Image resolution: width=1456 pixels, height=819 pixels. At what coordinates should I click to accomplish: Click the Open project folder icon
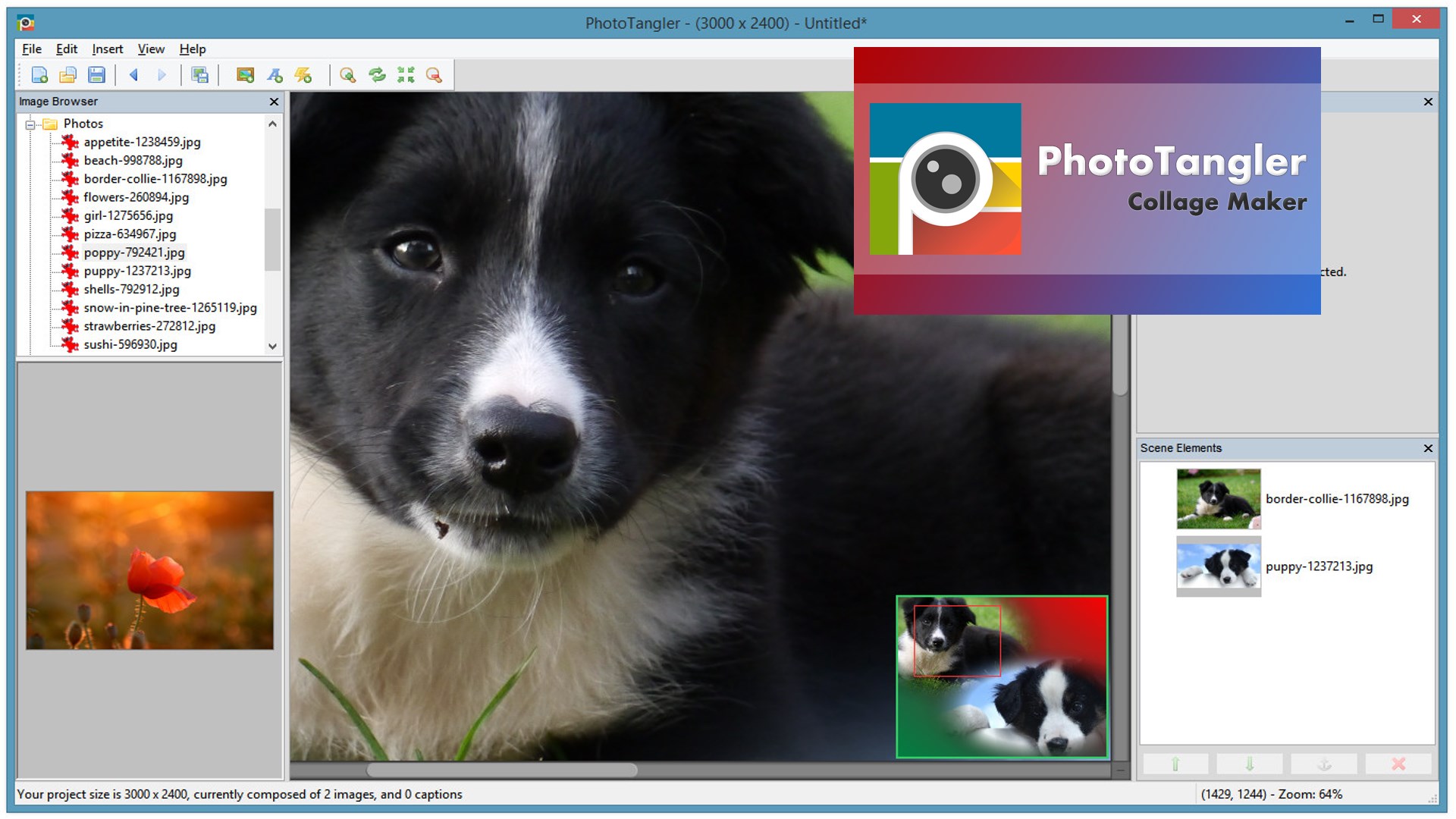[68, 75]
